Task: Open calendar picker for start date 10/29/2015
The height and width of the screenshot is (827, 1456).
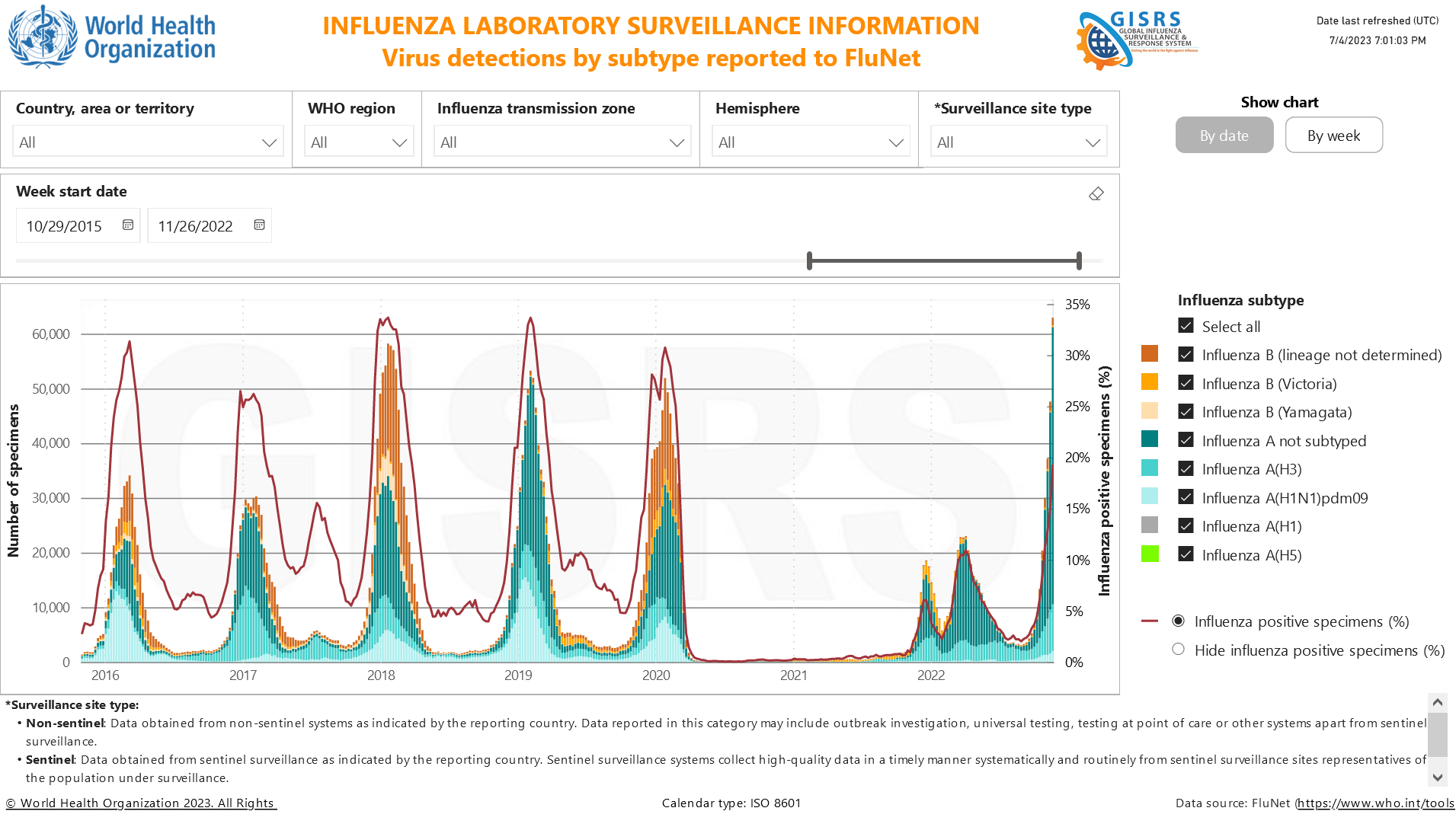Action: click(x=128, y=225)
